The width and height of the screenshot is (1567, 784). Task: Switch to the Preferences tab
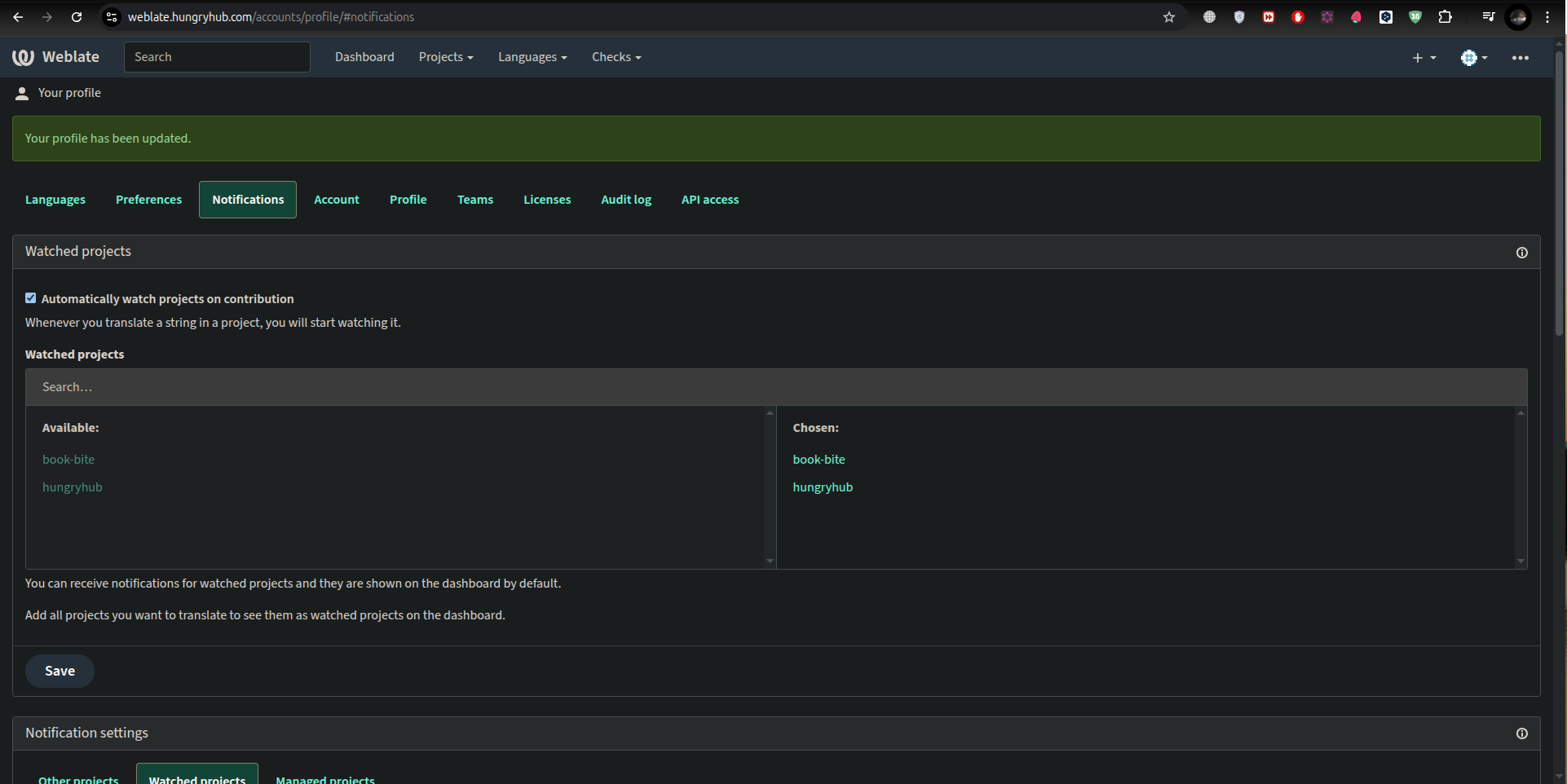tap(148, 200)
